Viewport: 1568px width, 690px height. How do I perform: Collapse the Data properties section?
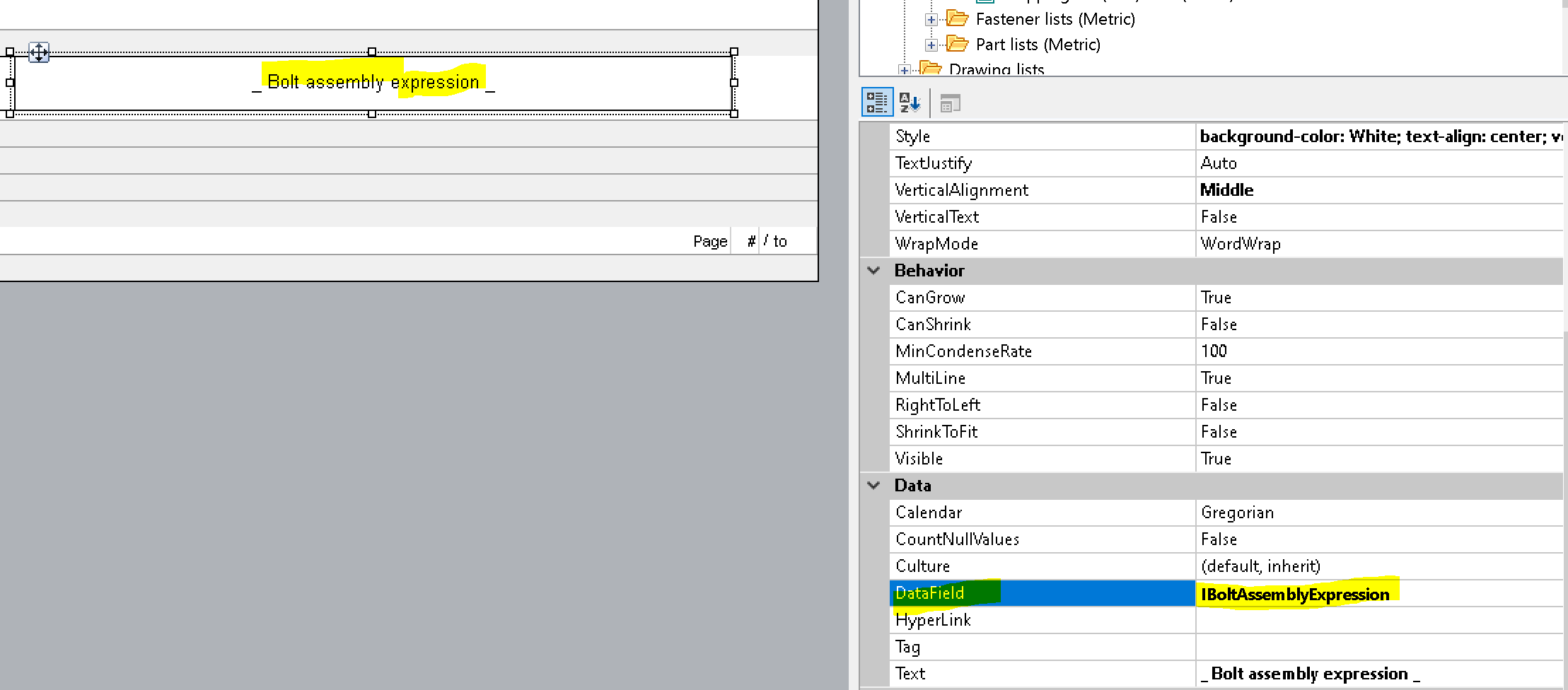pos(873,486)
